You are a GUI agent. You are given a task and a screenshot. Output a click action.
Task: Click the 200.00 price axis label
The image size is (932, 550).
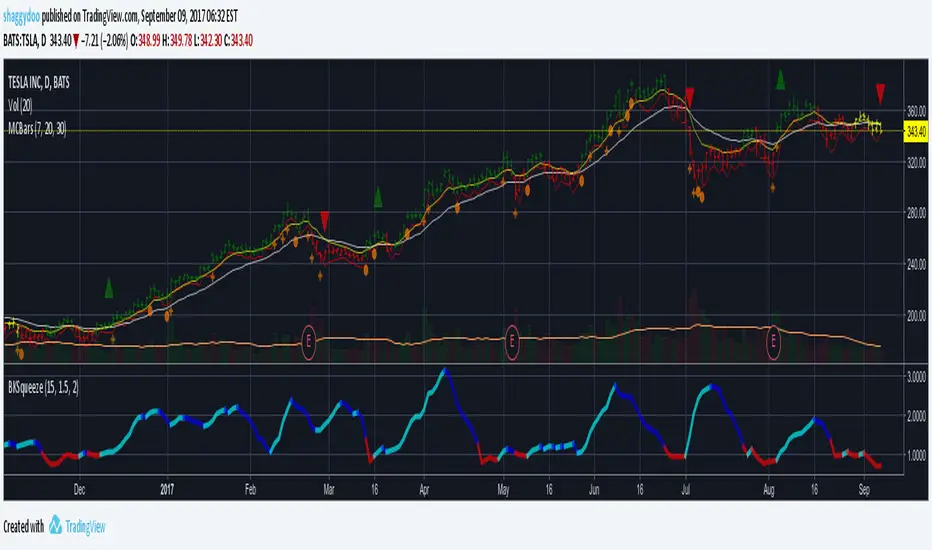[916, 316]
